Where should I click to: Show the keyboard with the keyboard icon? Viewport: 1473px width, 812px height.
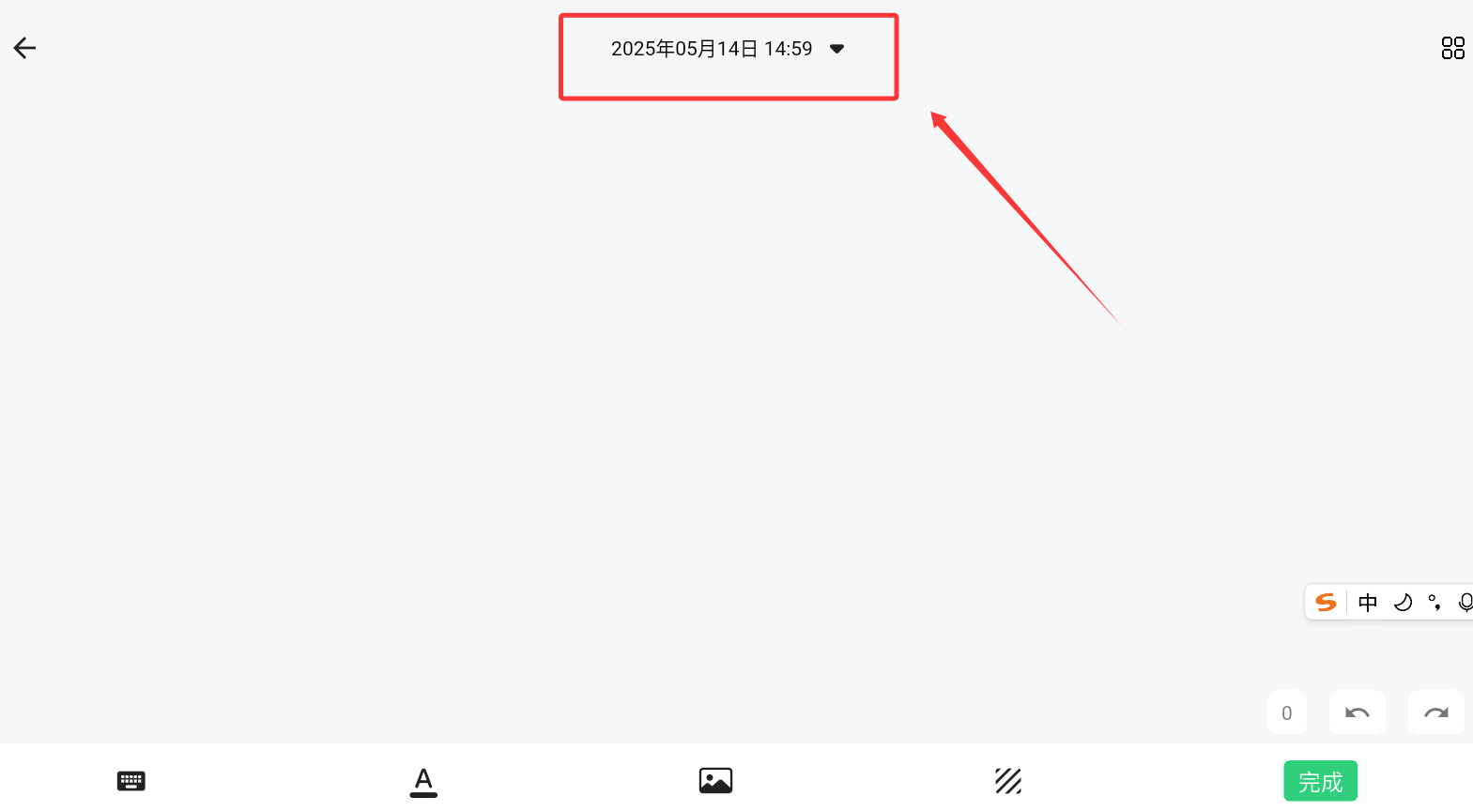(x=131, y=781)
